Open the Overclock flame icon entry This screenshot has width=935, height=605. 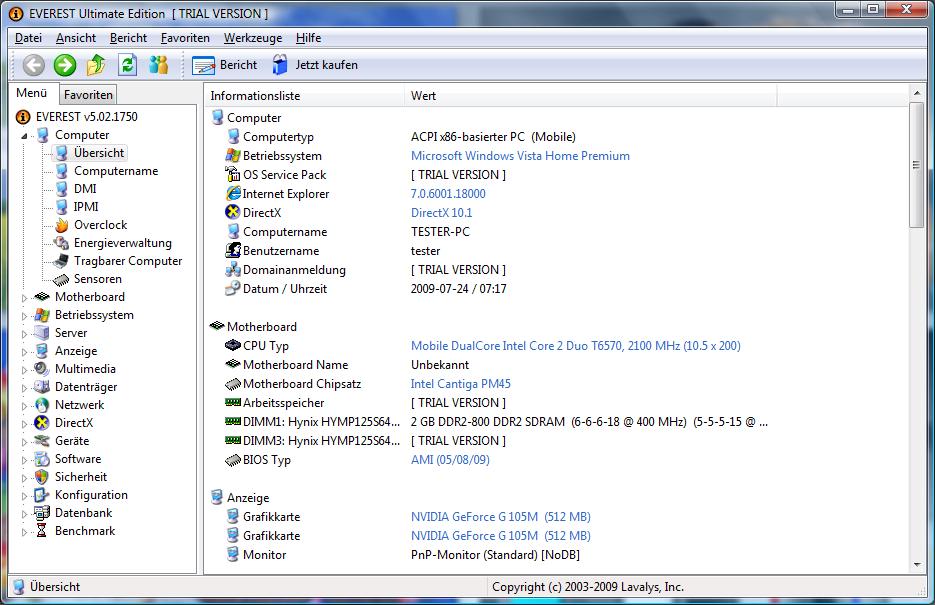tap(61, 225)
